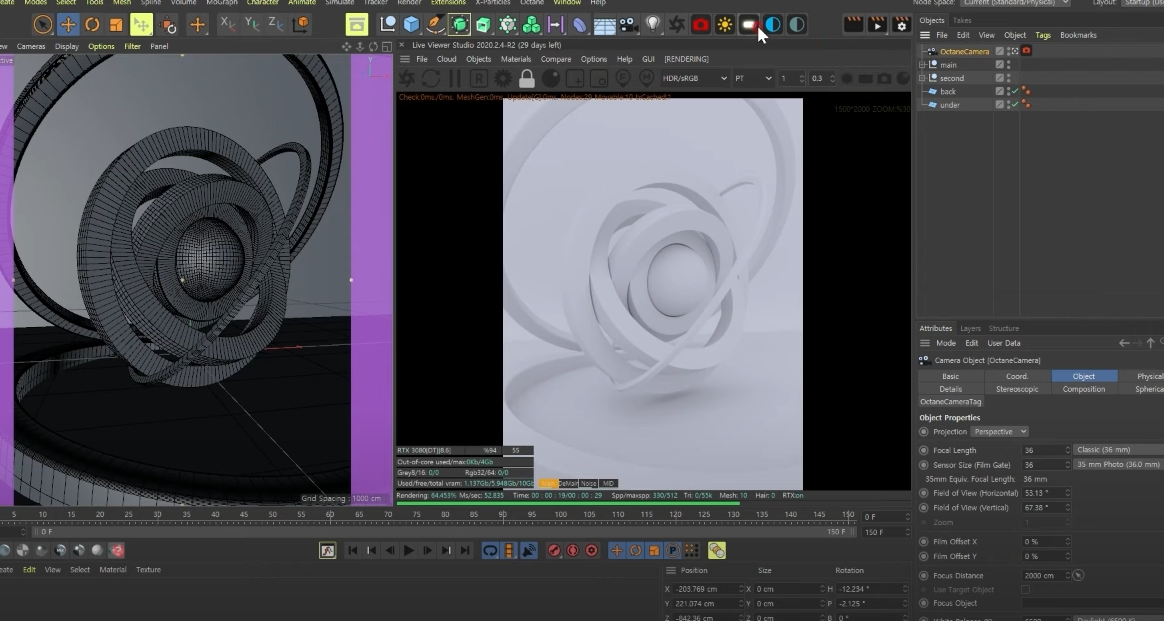1164x621 pixels.
Task: Open the Projection Perspective dropdown
Action: 999,431
